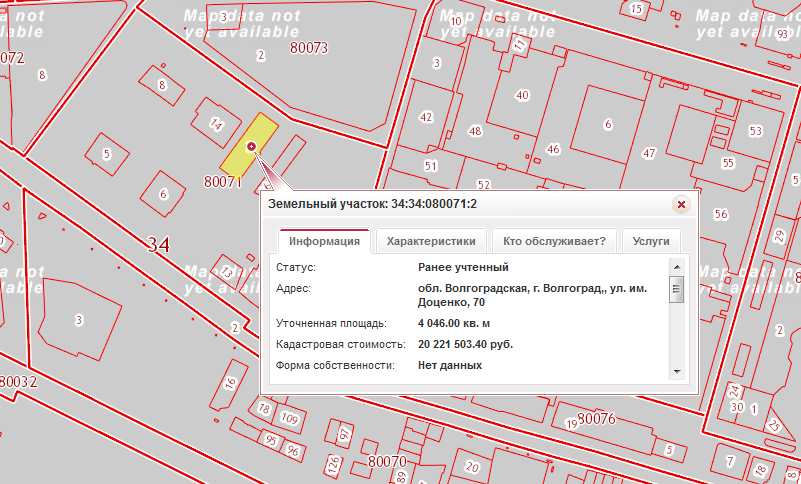Screen dimensions: 801x484
Task: Select map parcel labeled 109
Action: [x=289, y=419]
